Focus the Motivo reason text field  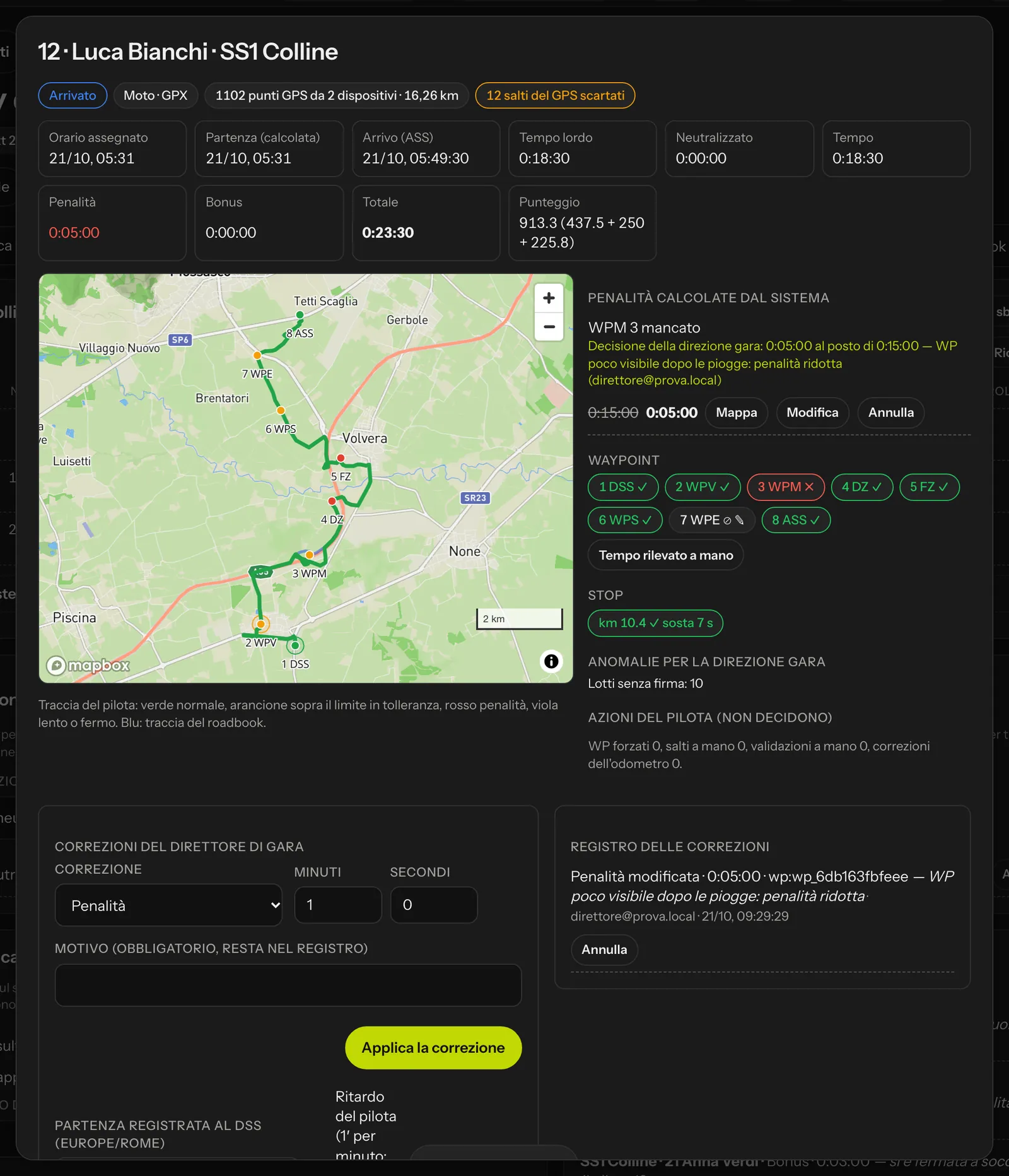(288, 985)
